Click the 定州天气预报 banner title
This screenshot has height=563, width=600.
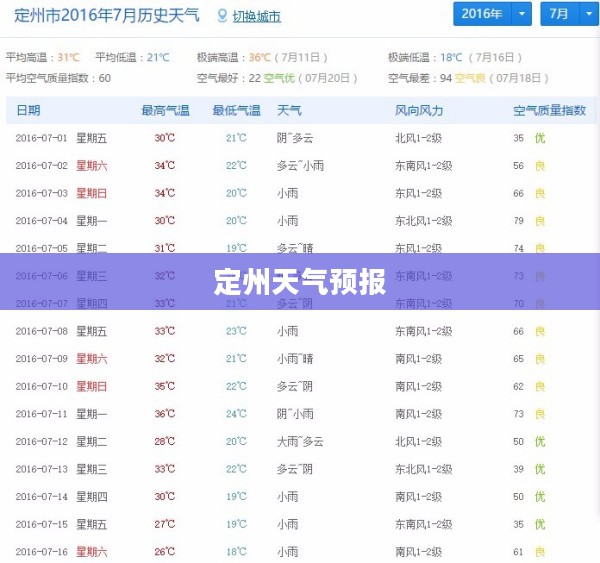[300, 282]
